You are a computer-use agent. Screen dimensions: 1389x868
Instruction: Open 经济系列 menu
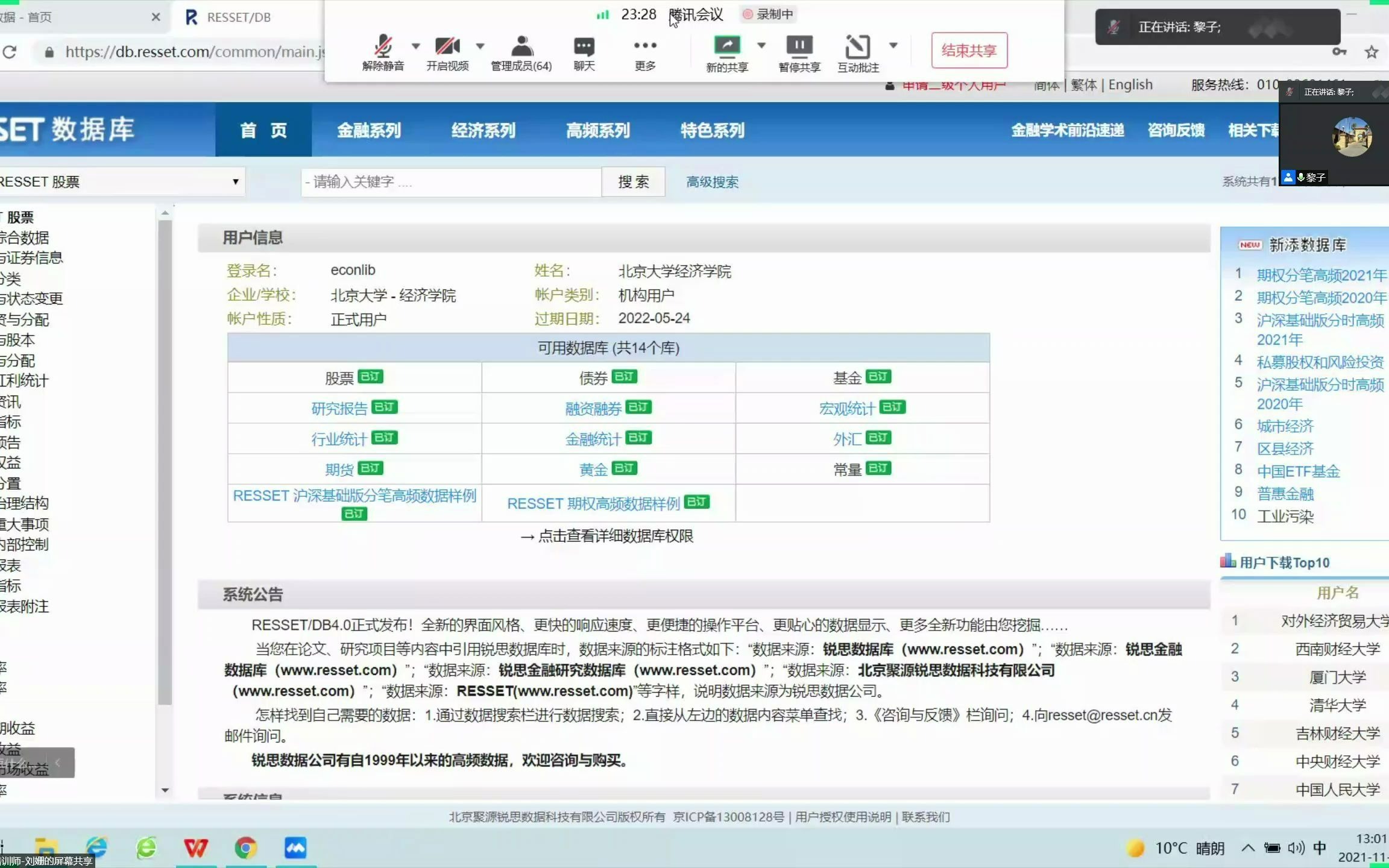click(483, 130)
